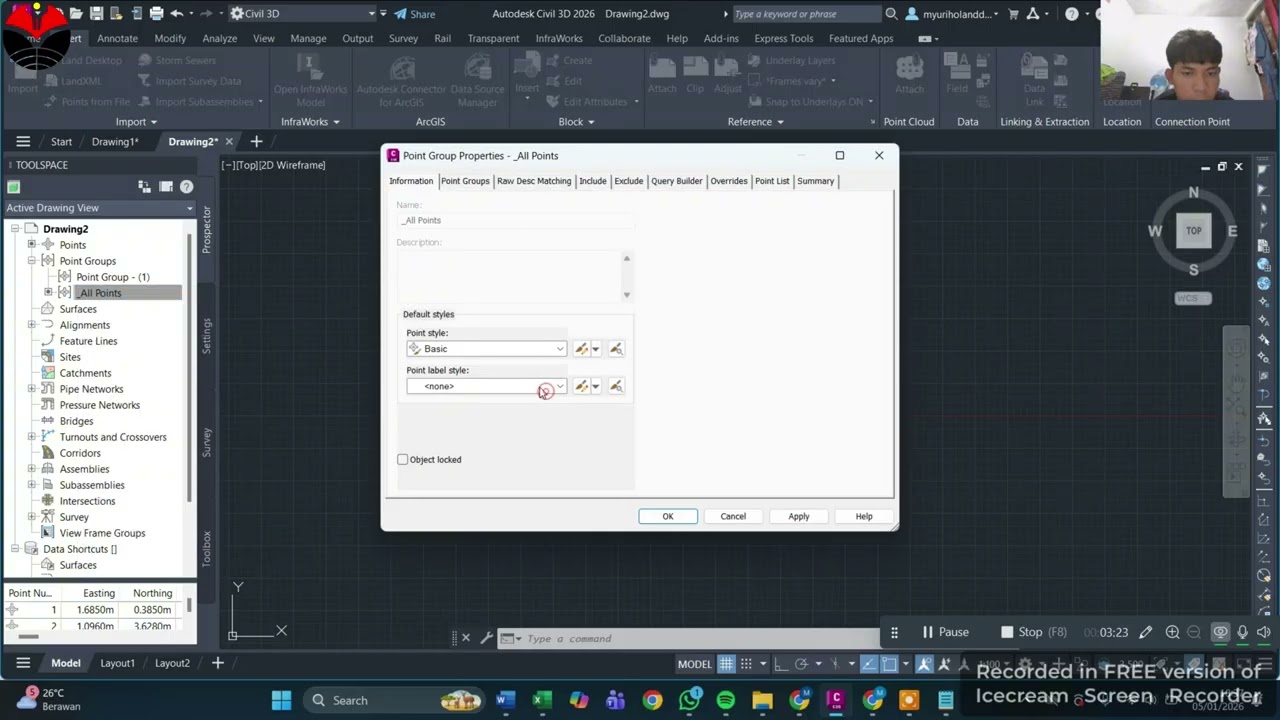Select Corridors in the Prospector tree

pos(80,453)
